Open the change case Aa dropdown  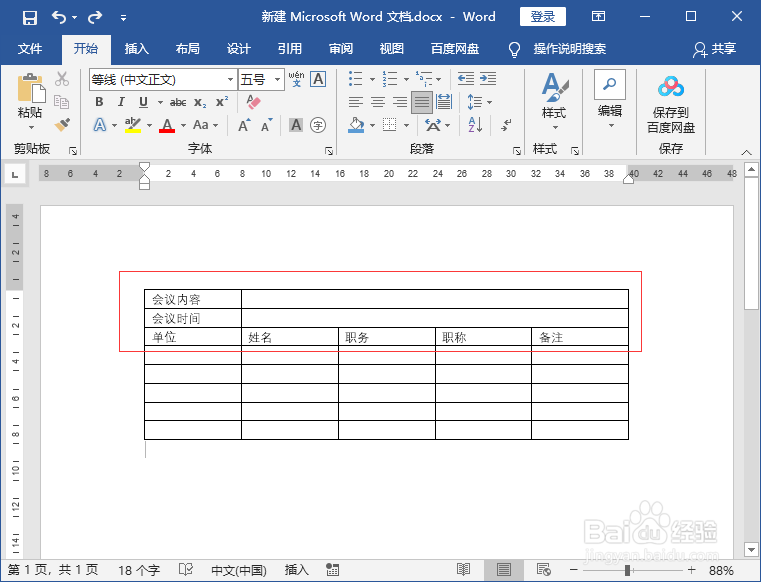pyautogui.click(x=205, y=125)
